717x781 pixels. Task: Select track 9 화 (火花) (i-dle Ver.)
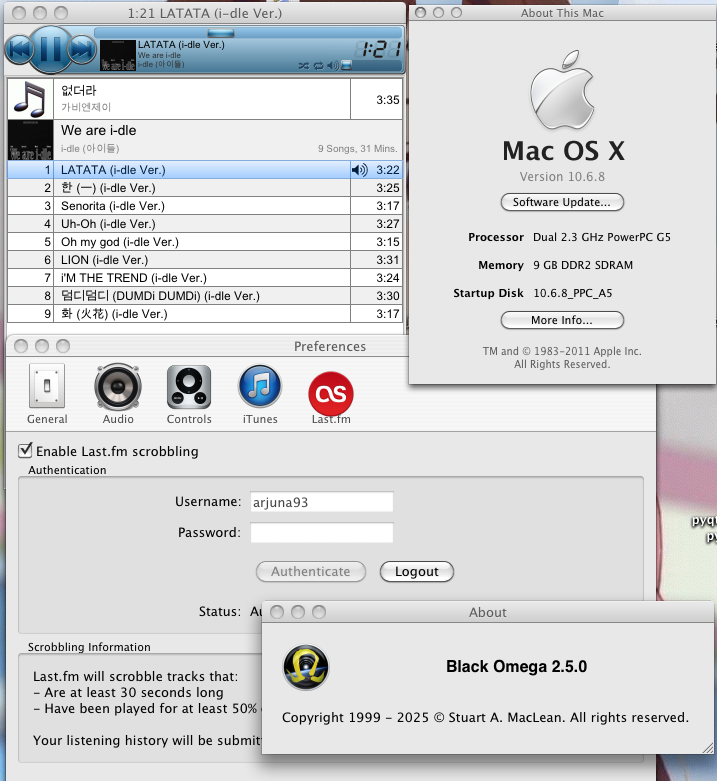click(x=205, y=313)
